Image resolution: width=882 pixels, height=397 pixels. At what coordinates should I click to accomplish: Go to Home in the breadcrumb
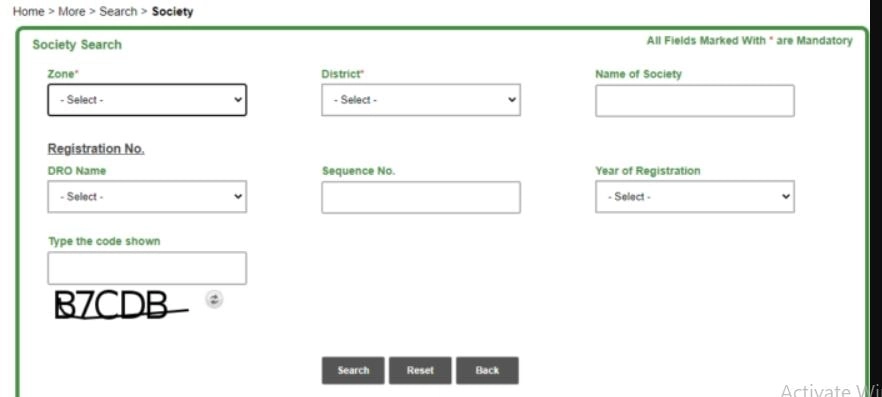[x=29, y=11]
